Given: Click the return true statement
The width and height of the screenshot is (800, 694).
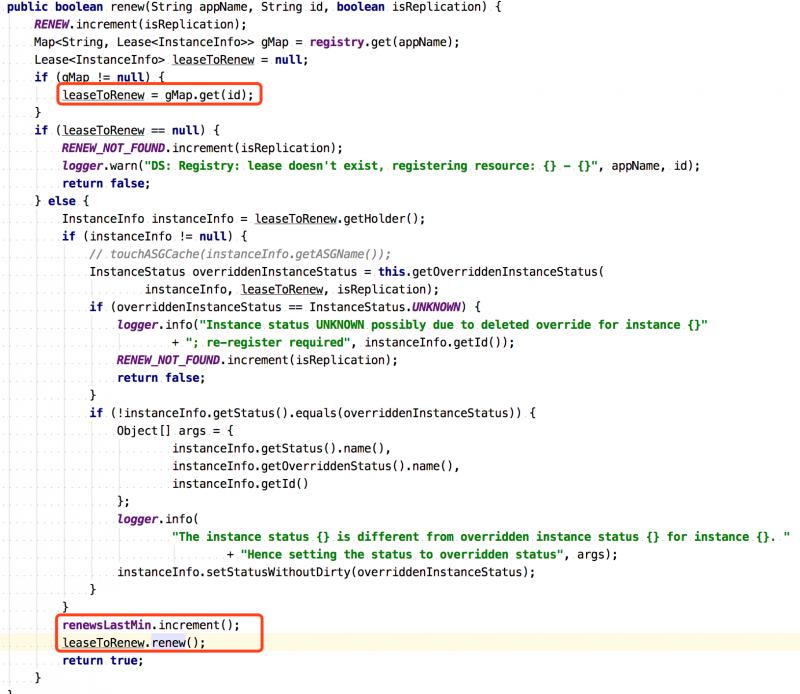Looking at the screenshot, I should click(102, 660).
